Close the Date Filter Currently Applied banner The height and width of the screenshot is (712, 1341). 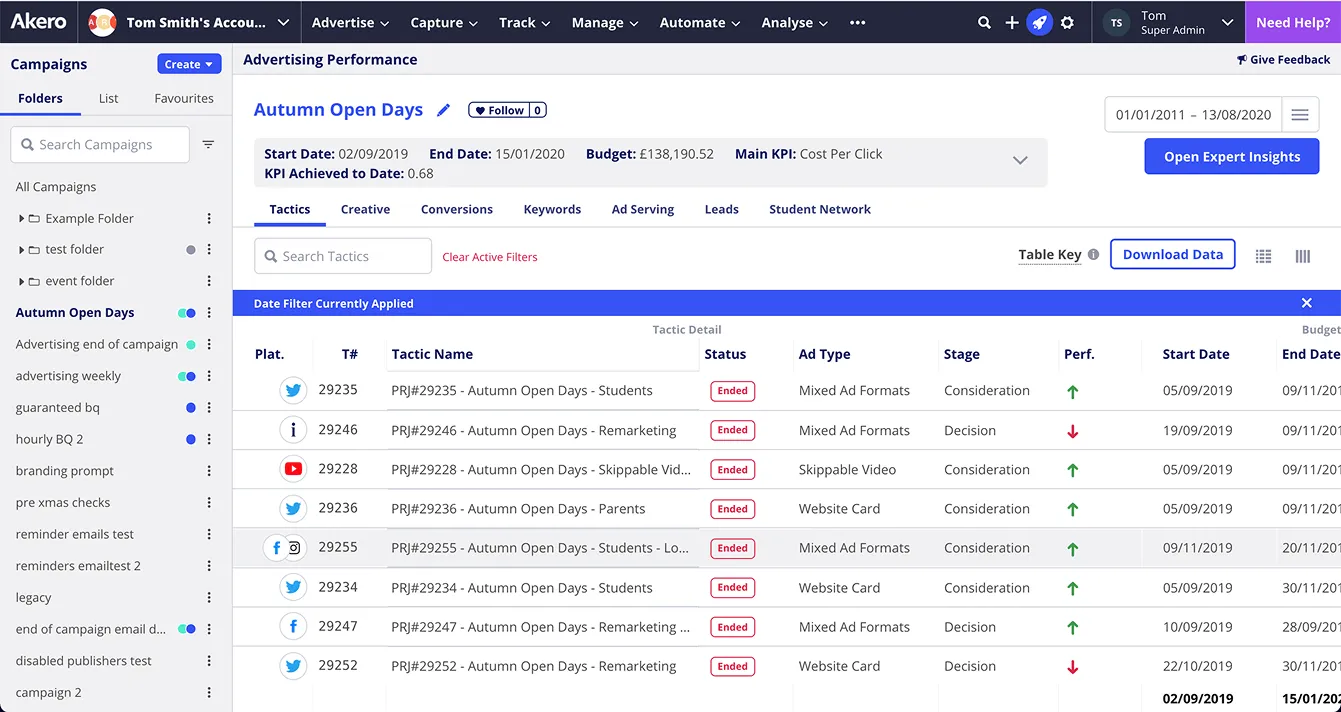1306,303
